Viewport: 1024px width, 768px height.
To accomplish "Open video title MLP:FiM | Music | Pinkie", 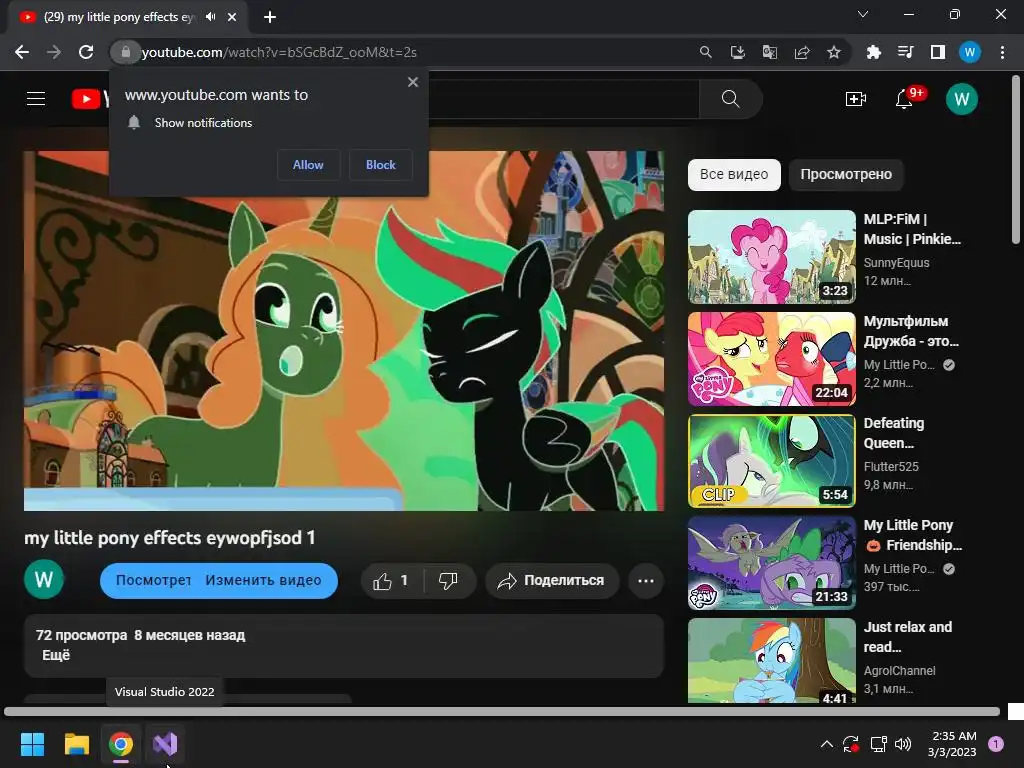I will click(912, 229).
